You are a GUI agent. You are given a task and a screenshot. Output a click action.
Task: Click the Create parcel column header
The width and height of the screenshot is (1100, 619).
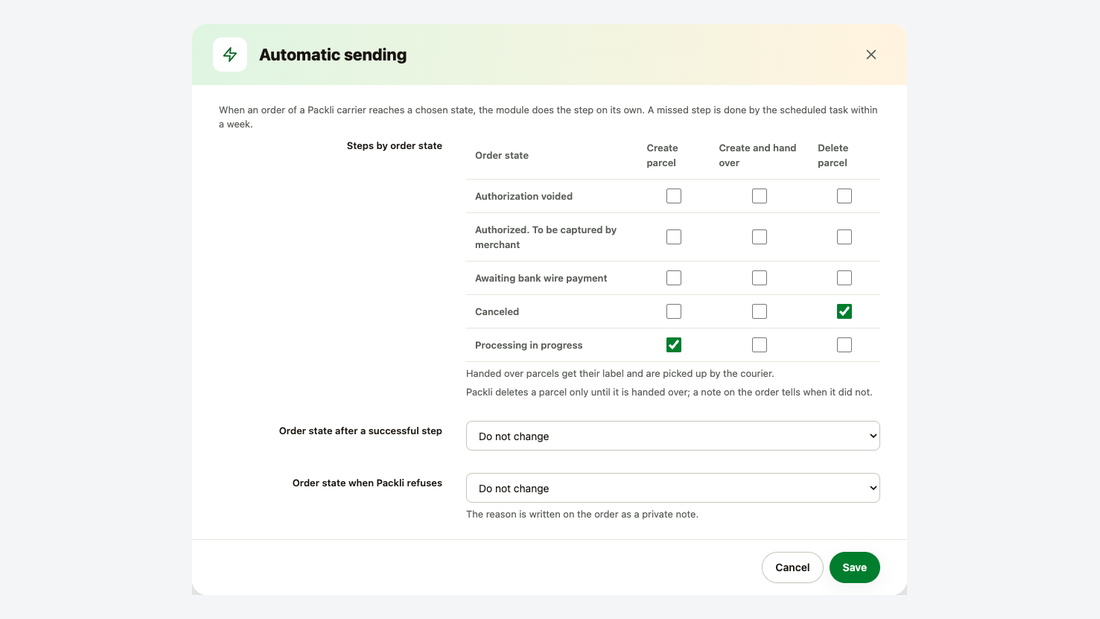(x=662, y=155)
